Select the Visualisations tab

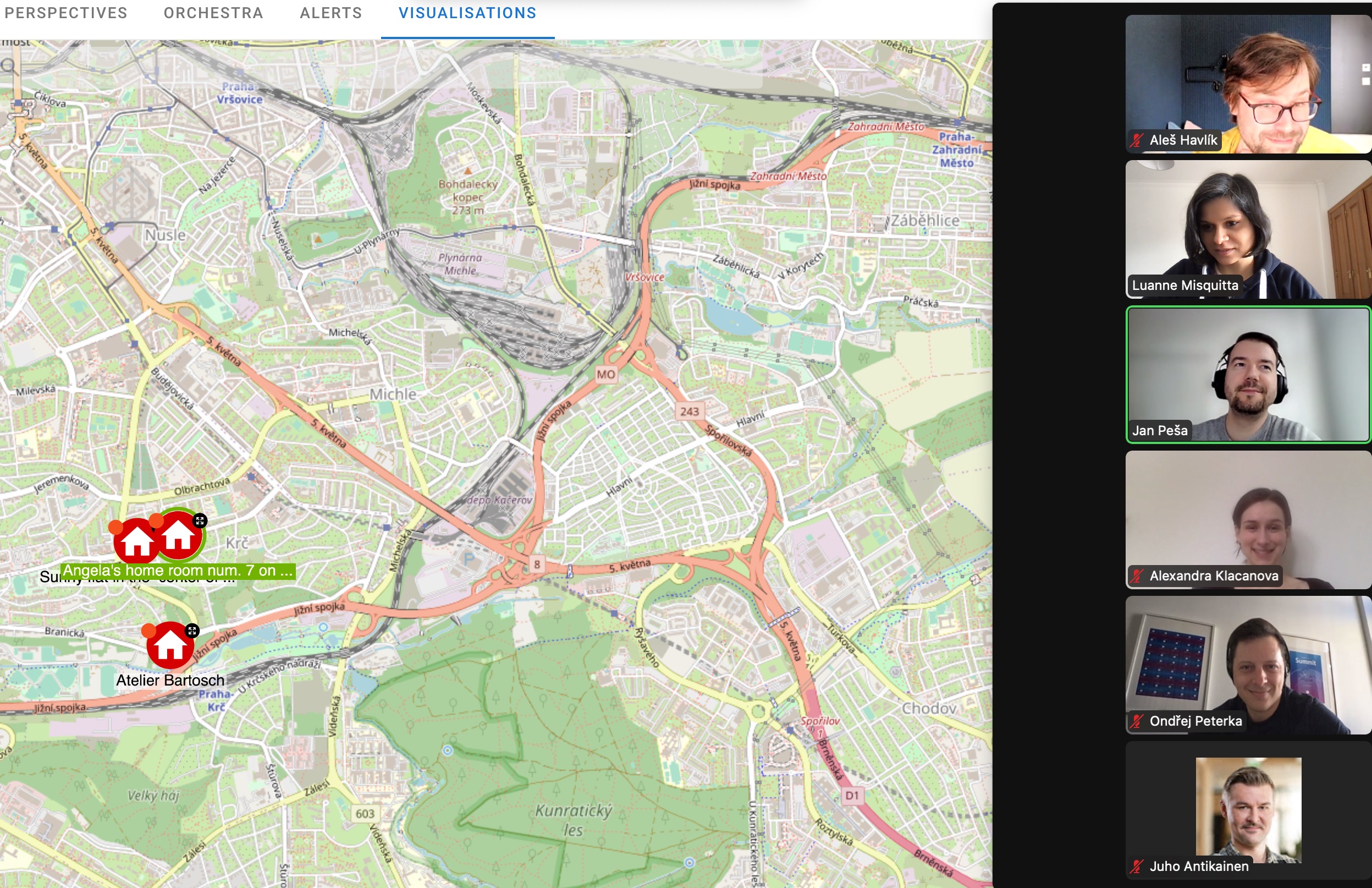[467, 13]
